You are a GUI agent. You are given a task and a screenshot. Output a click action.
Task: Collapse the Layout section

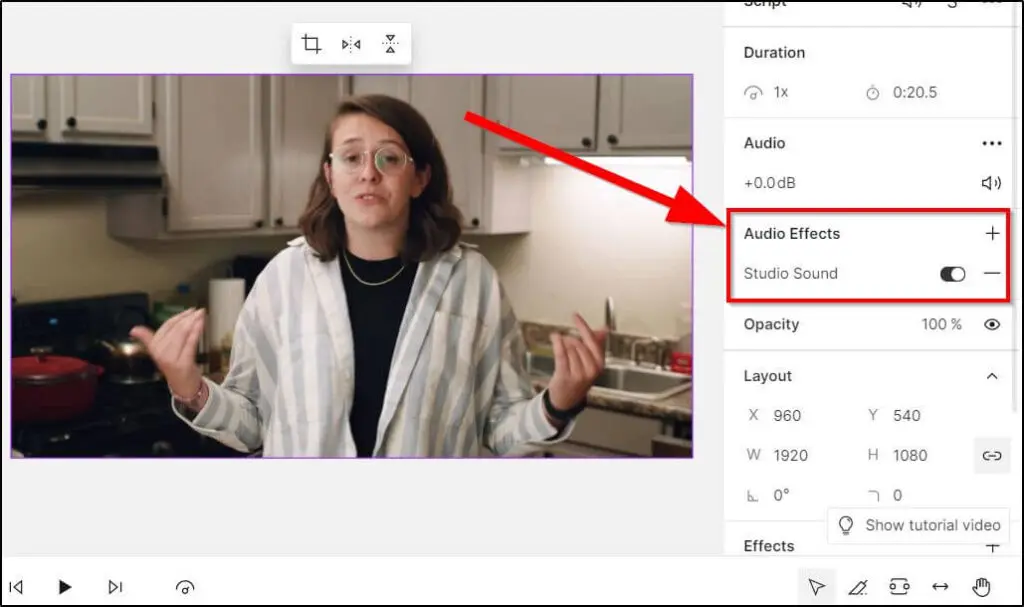pyautogui.click(x=992, y=376)
